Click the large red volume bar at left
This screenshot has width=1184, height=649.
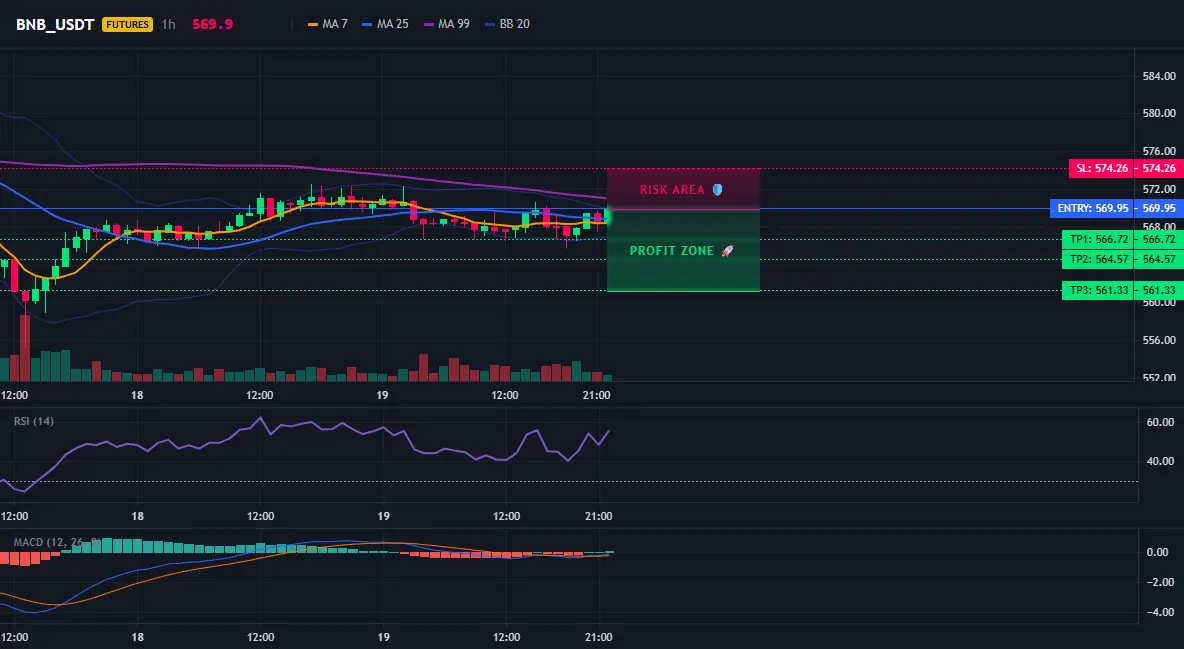25,348
